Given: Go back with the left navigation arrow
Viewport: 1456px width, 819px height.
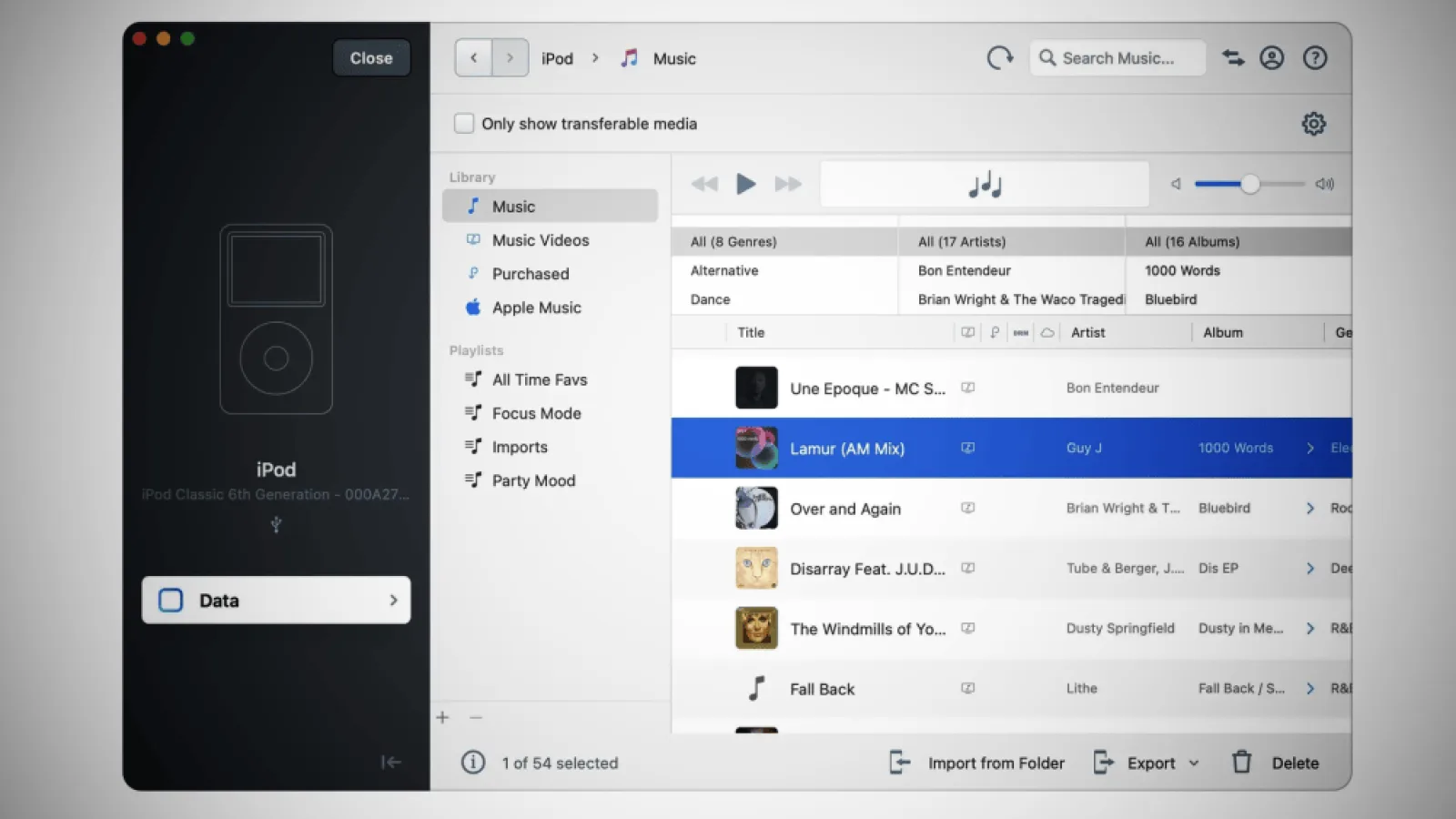Looking at the screenshot, I should [473, 58].
